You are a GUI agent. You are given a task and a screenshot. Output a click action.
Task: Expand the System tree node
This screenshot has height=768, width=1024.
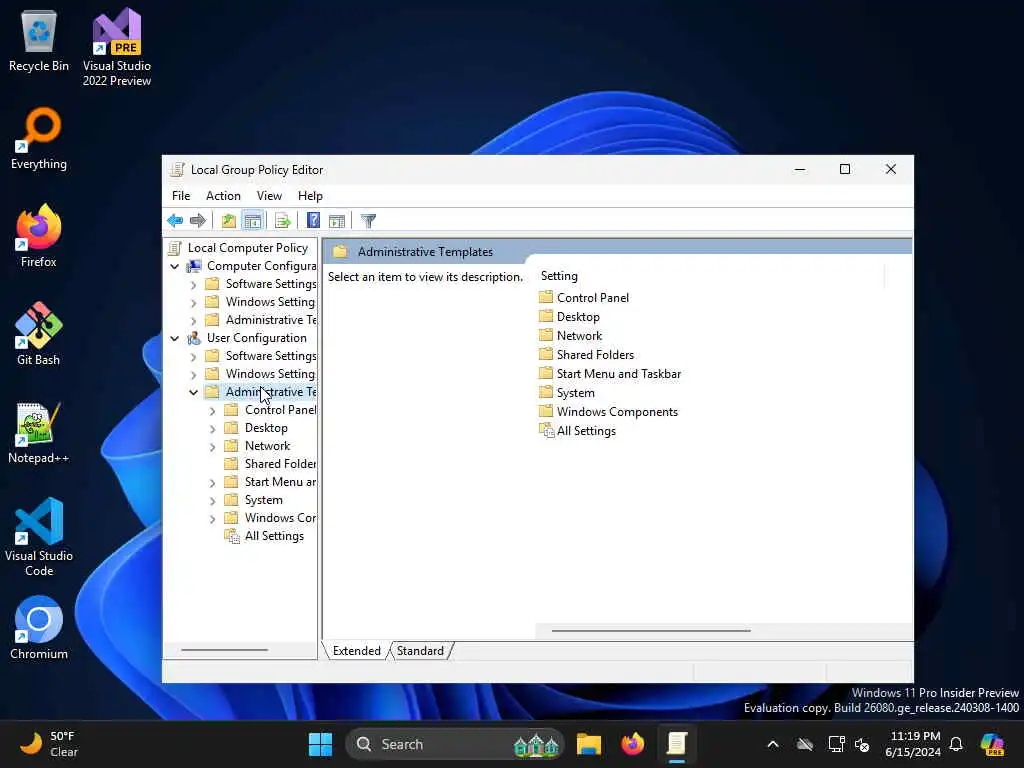coord(212,500)
